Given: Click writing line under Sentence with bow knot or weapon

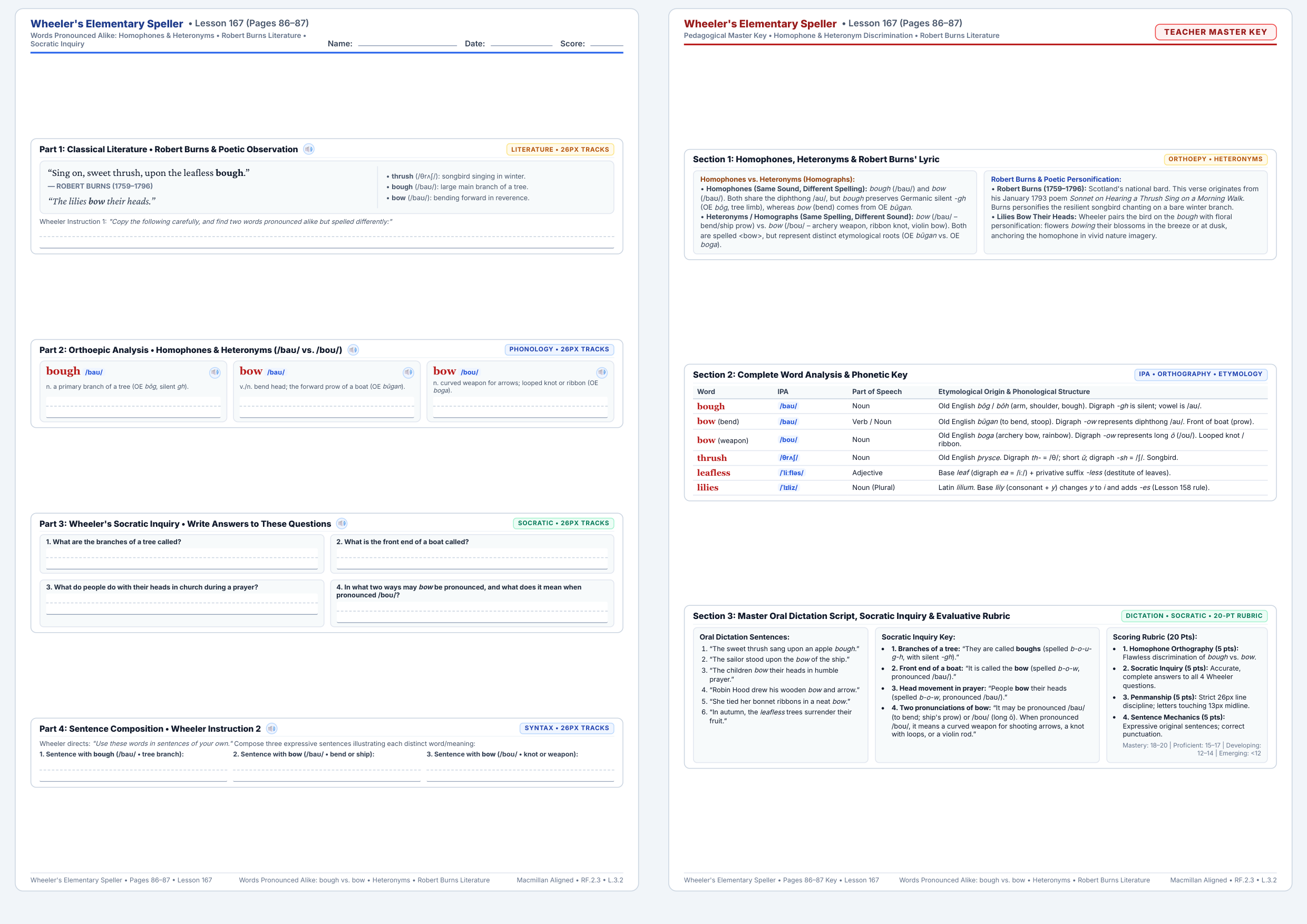Looking at the screenshot, I should (x=520, y=771).
